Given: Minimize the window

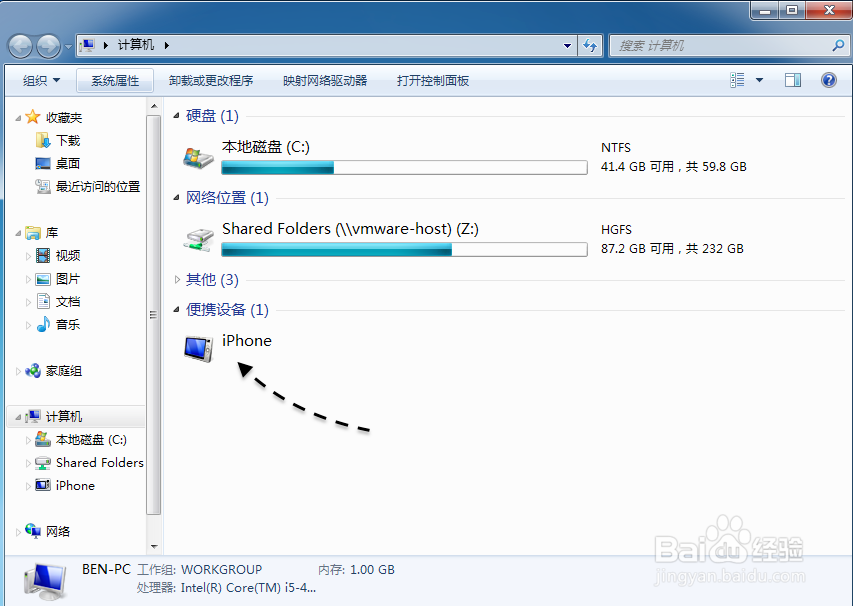Looking at the screenshot, I should (x=765, y=10).
